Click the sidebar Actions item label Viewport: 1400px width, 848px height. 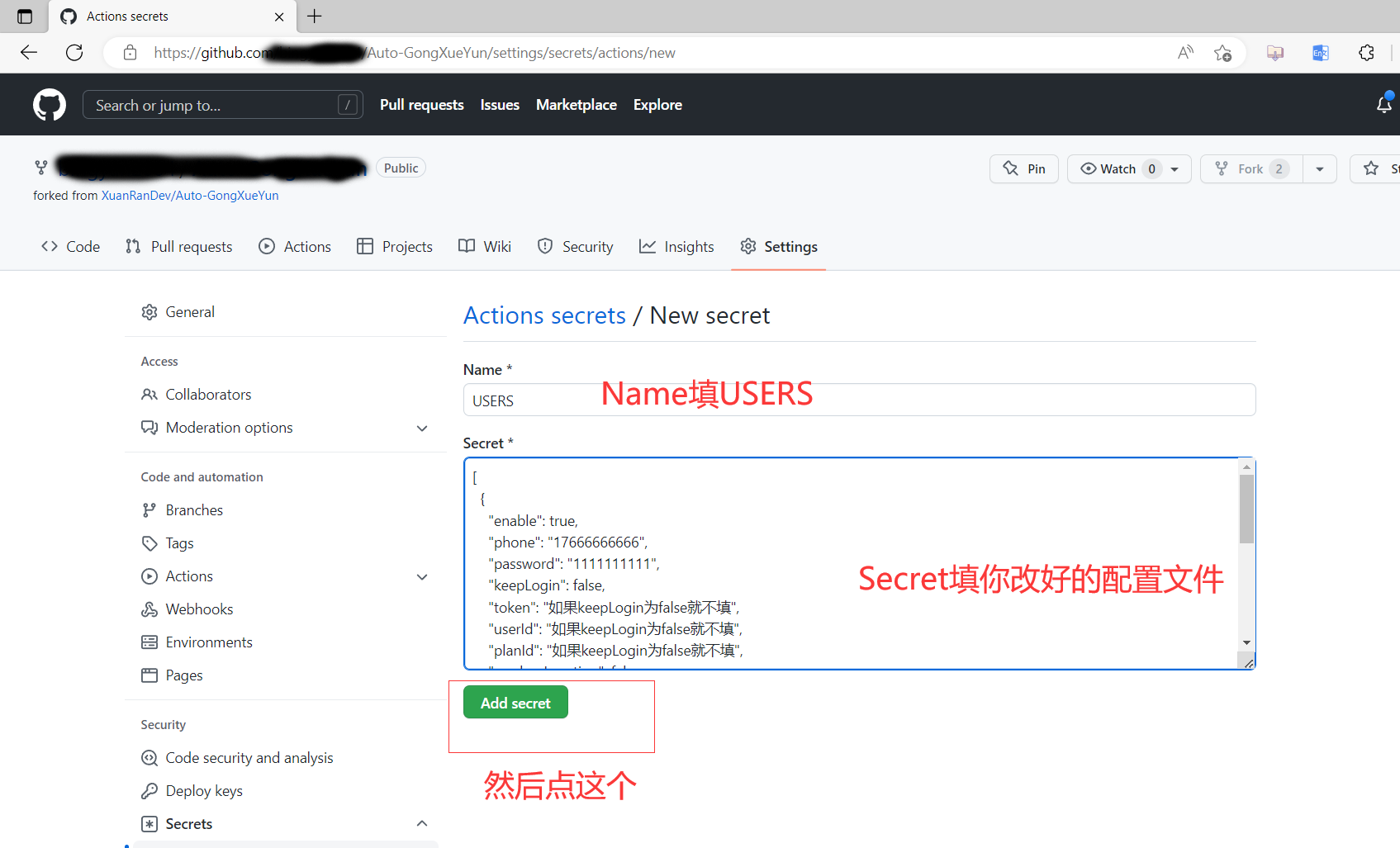189,576
